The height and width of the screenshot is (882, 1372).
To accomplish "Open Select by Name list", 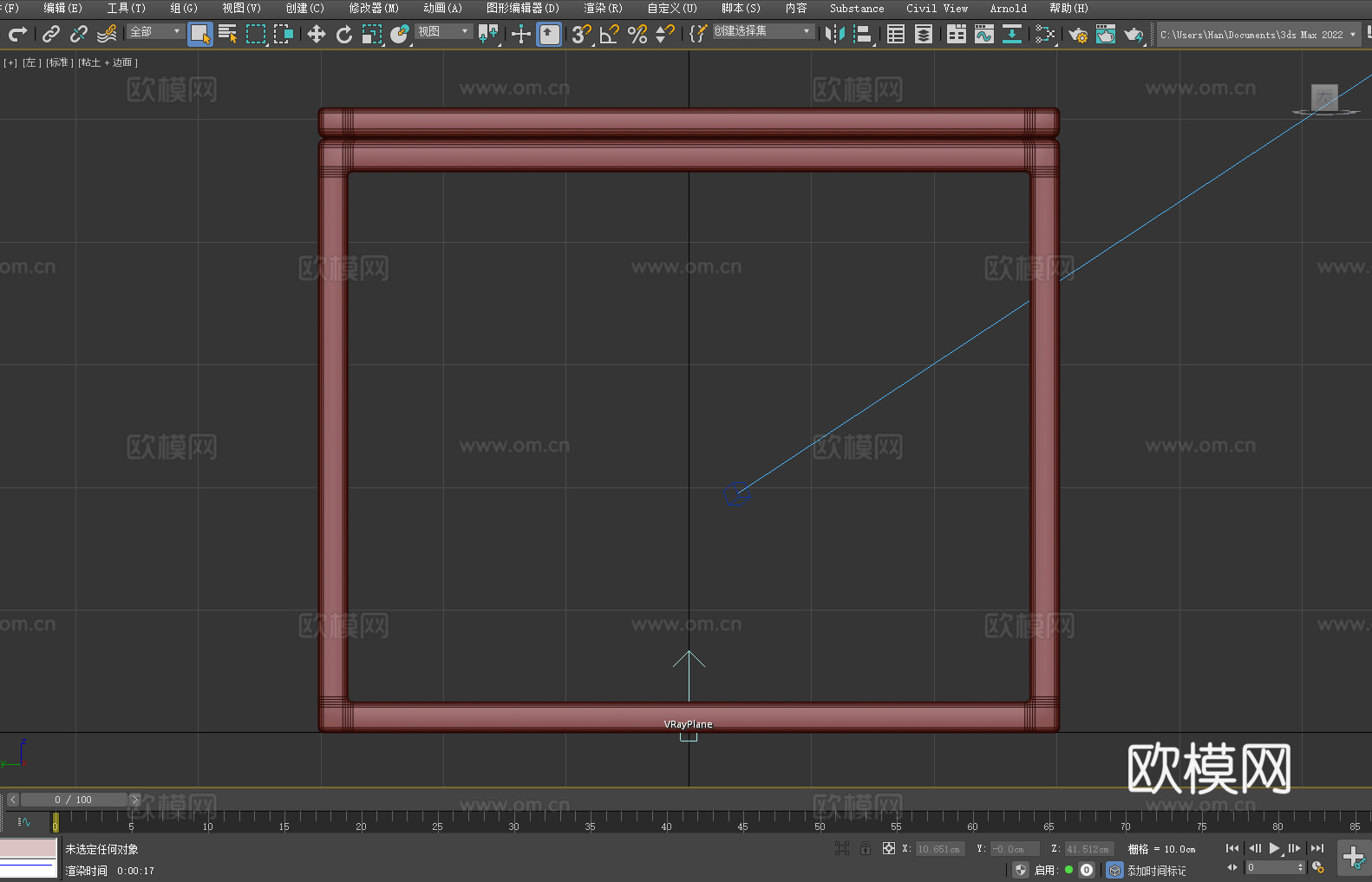I will (228, 34).
